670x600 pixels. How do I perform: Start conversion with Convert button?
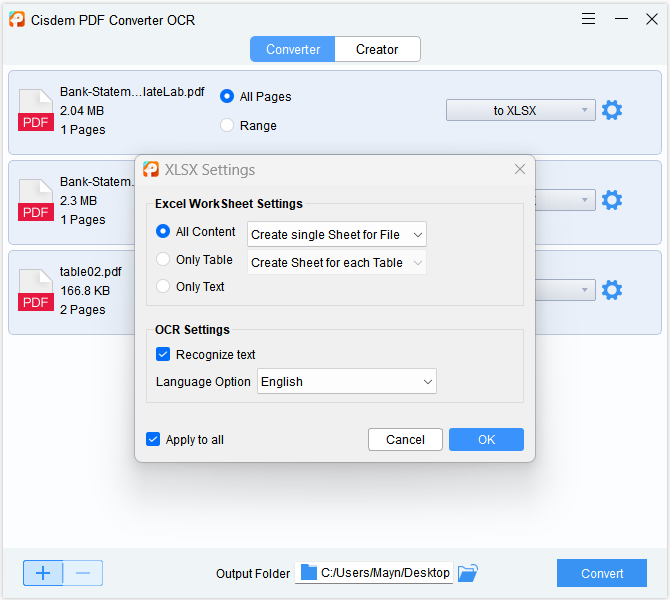pos(602,573)
